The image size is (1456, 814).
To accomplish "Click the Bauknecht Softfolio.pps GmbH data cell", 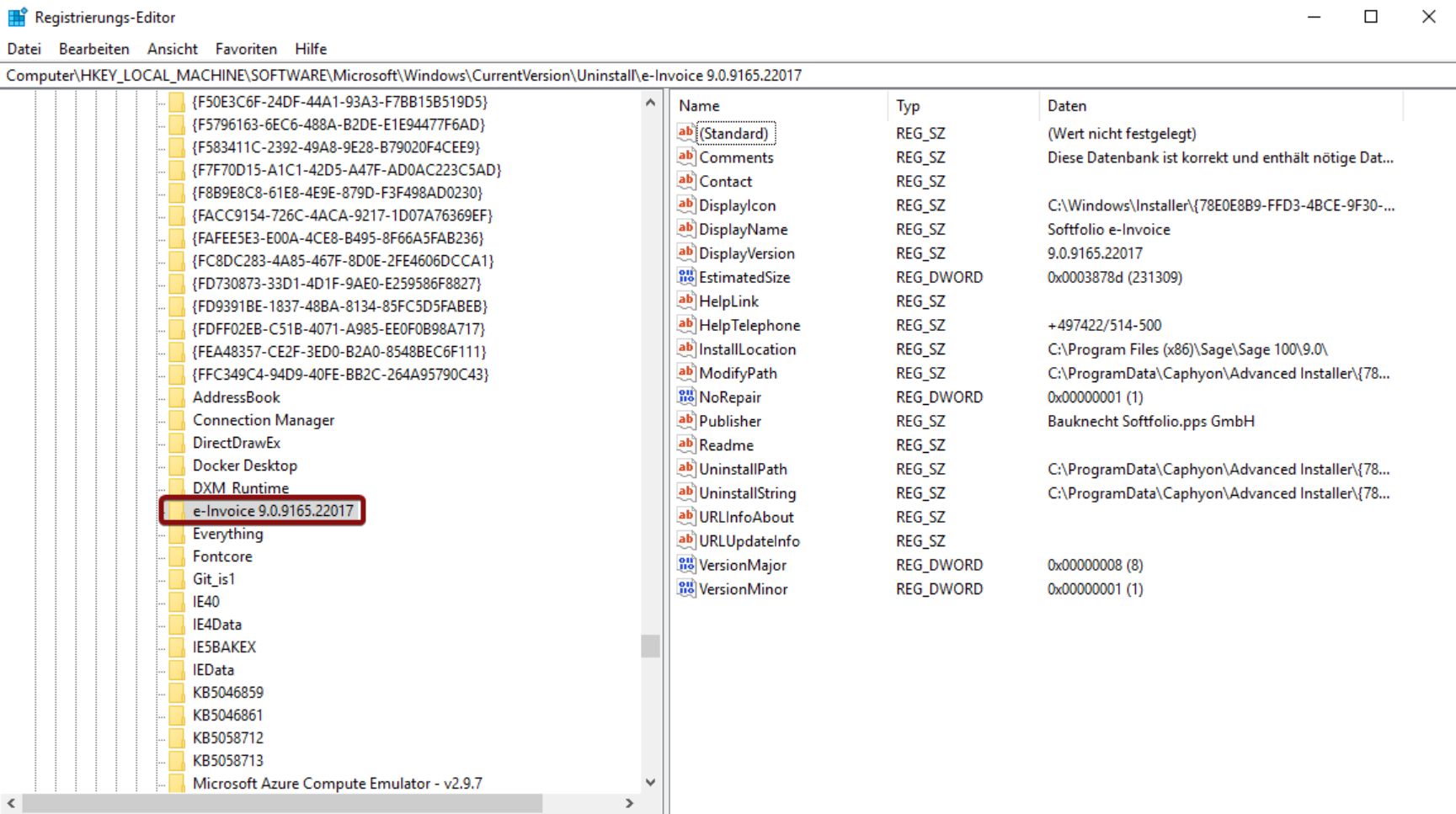I will 1151,421.
